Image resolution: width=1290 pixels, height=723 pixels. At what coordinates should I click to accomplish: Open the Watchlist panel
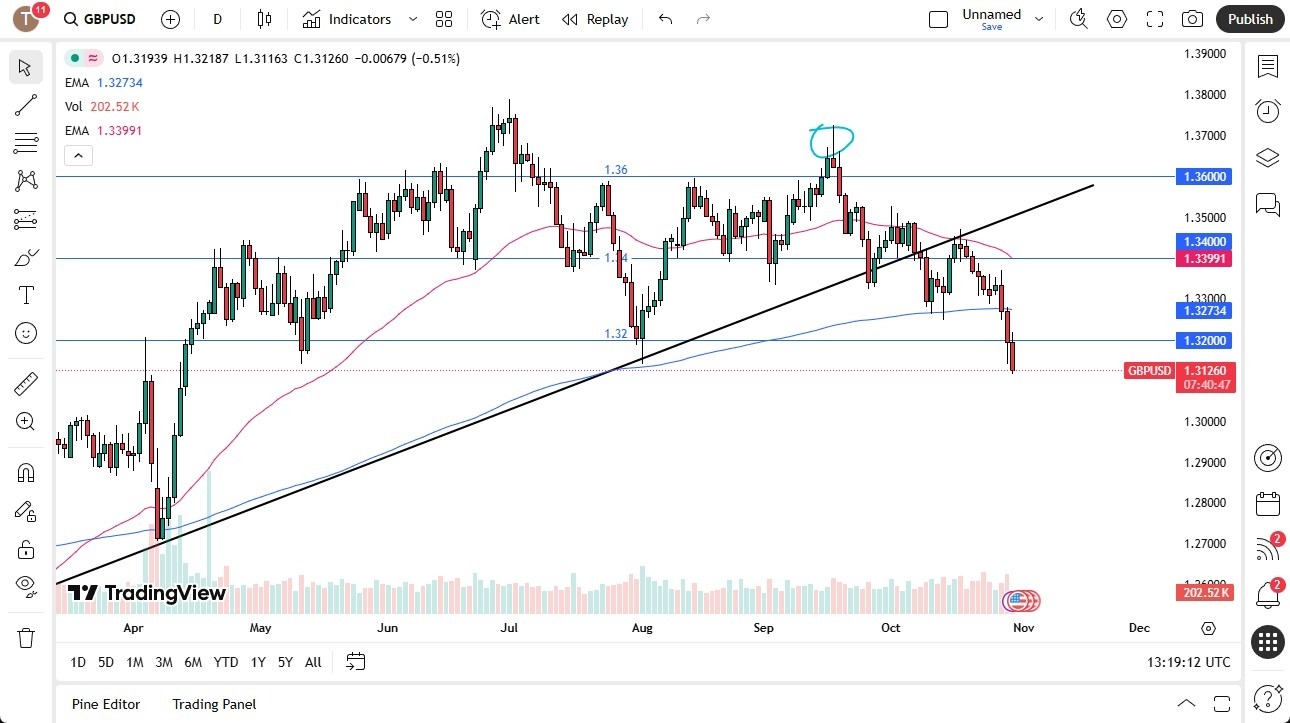pyautogui.click(x=1267, y=67)
